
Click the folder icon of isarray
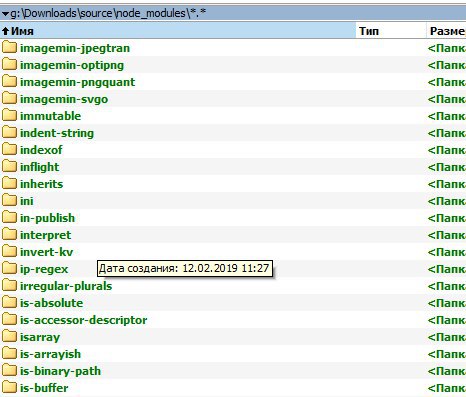point(9,336)
